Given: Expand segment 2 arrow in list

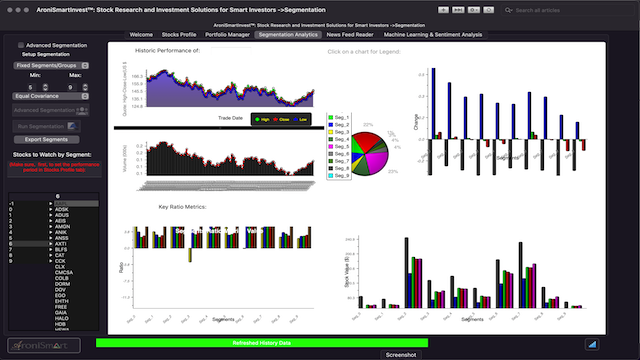Looking at the screenshot, I should click(51, 220).
